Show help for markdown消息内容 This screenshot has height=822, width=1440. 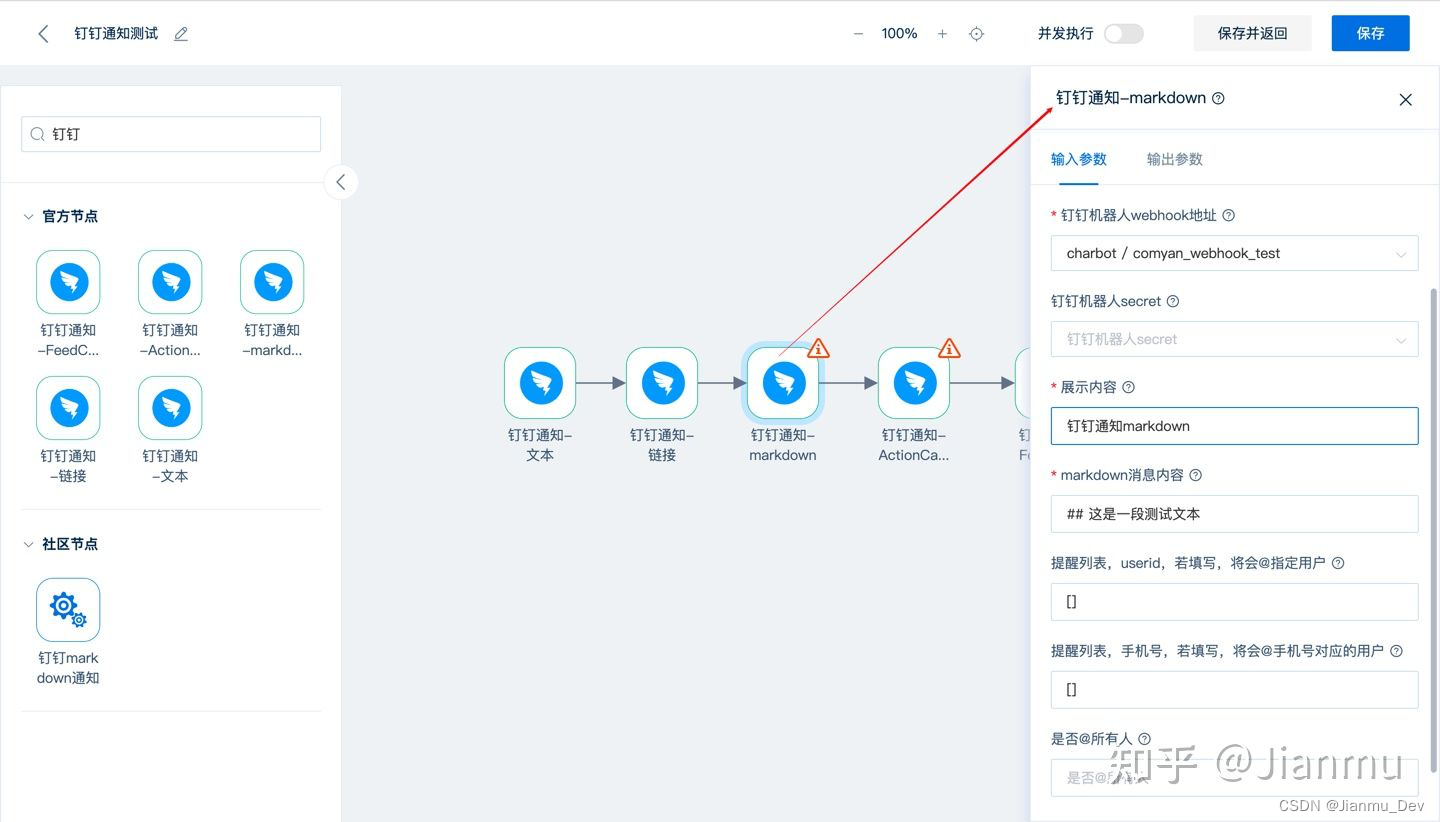click(1195, 475)
